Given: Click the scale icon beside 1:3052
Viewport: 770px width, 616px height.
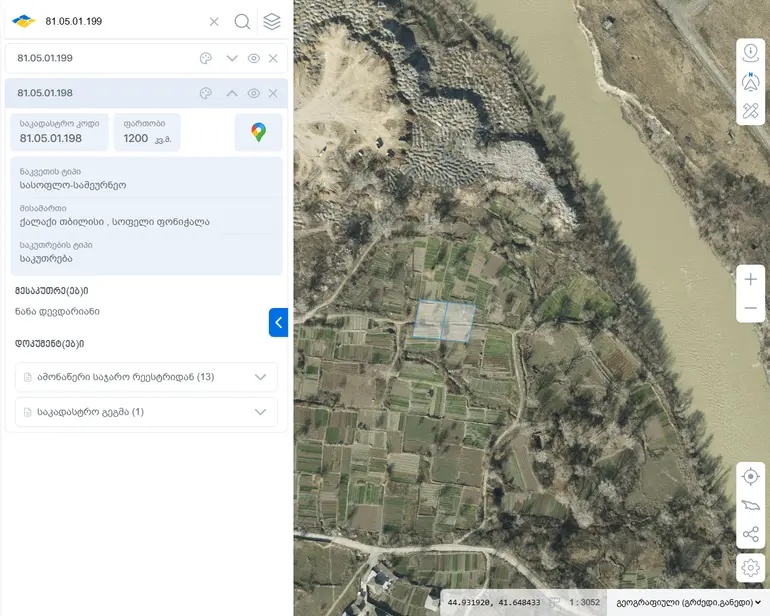Looking at the screenshot, I should pos(554,602).
